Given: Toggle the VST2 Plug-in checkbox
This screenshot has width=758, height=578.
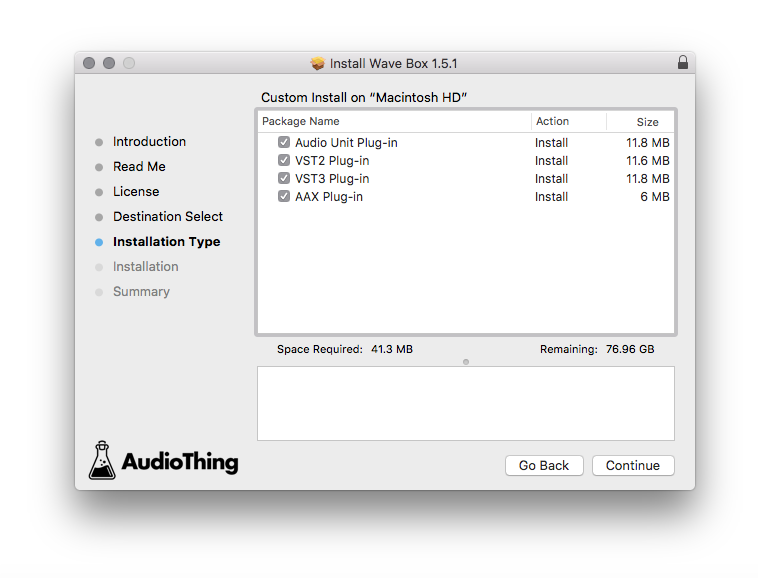Looking at the screenshot, I should (284, 161).
